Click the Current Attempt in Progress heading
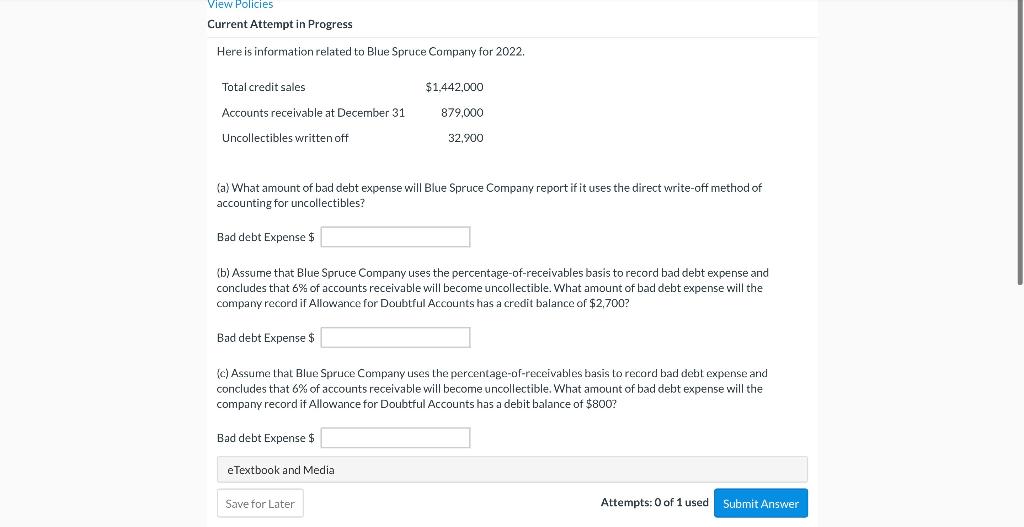The height and width of the screenshot is (527, 1024). point(280,24)
